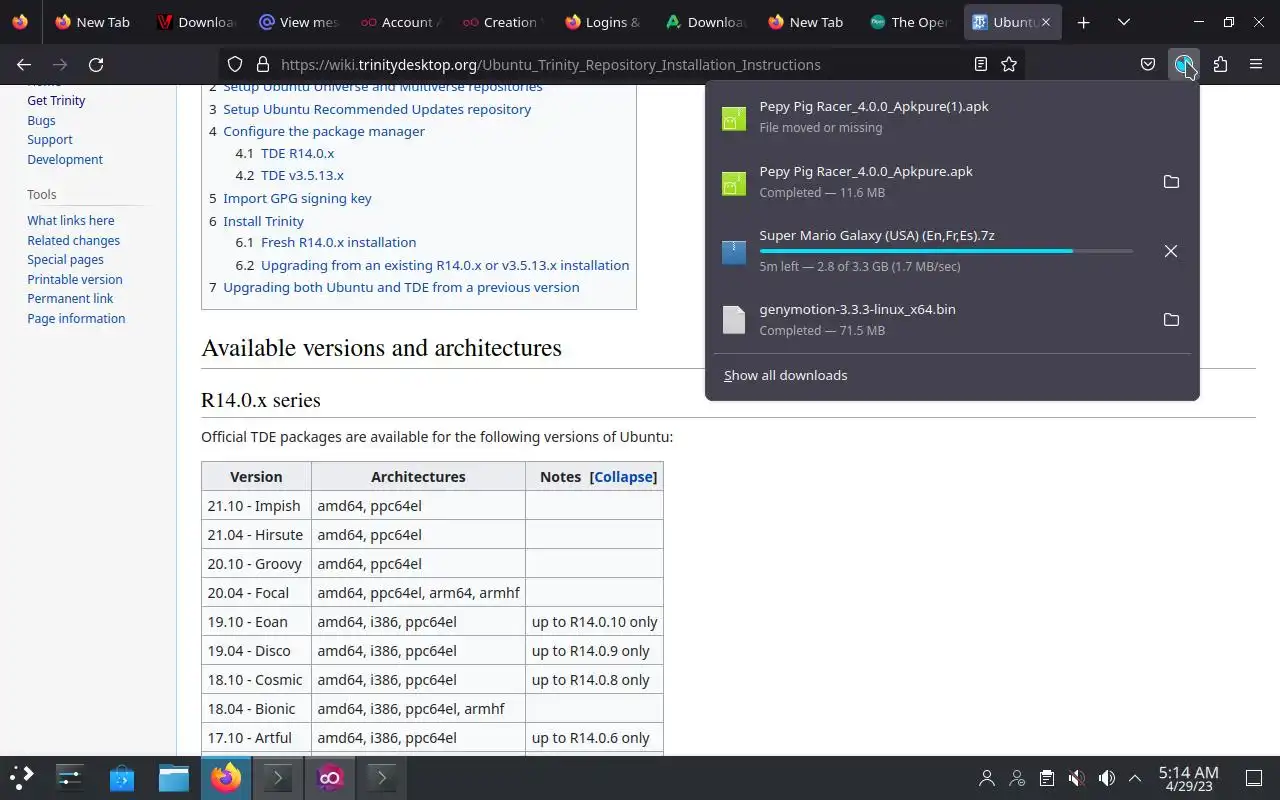1280x800 pixels.
Task: Collapse the Notes table column
Action: pyautogui.click(x=623, y=477)
